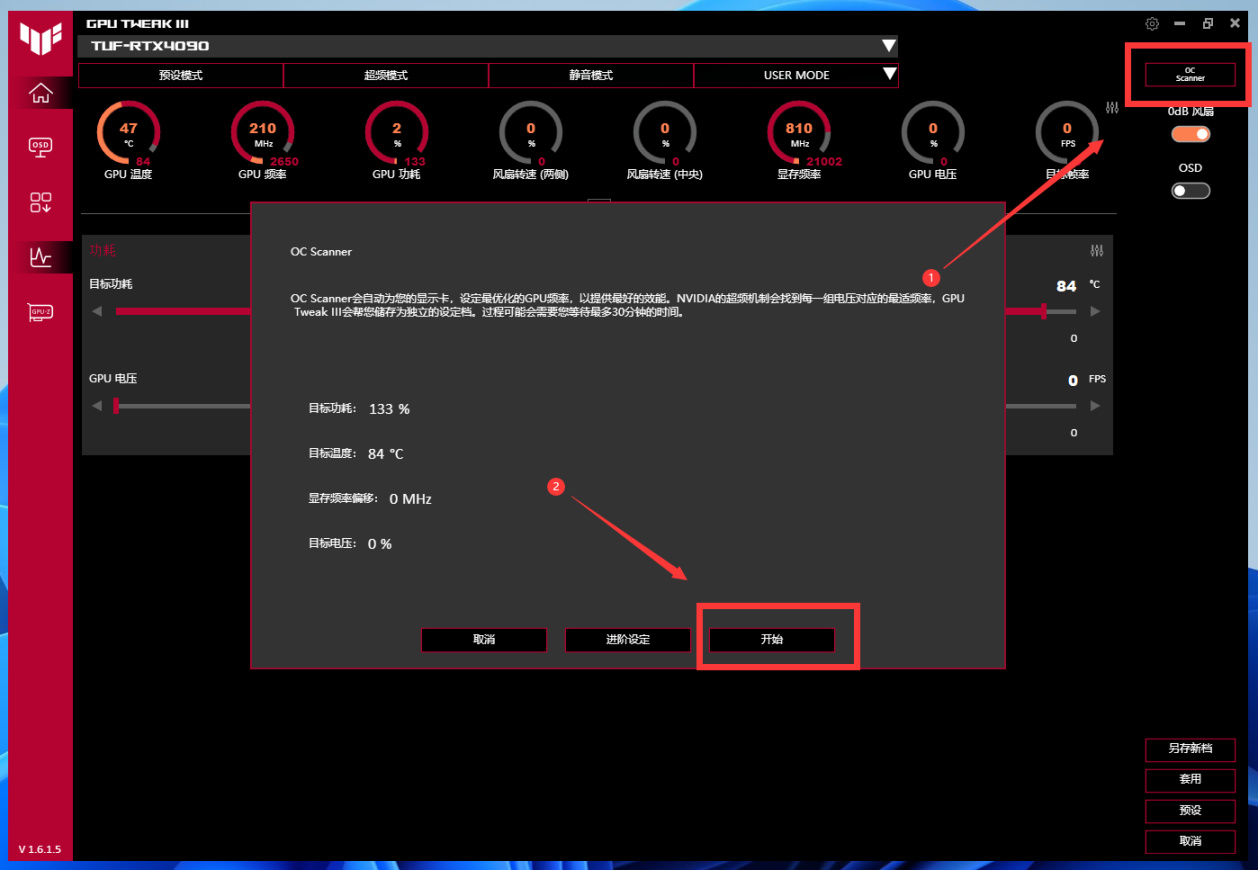
Task: Click the GPU 电压 slider handle
Action: [116, 406]
